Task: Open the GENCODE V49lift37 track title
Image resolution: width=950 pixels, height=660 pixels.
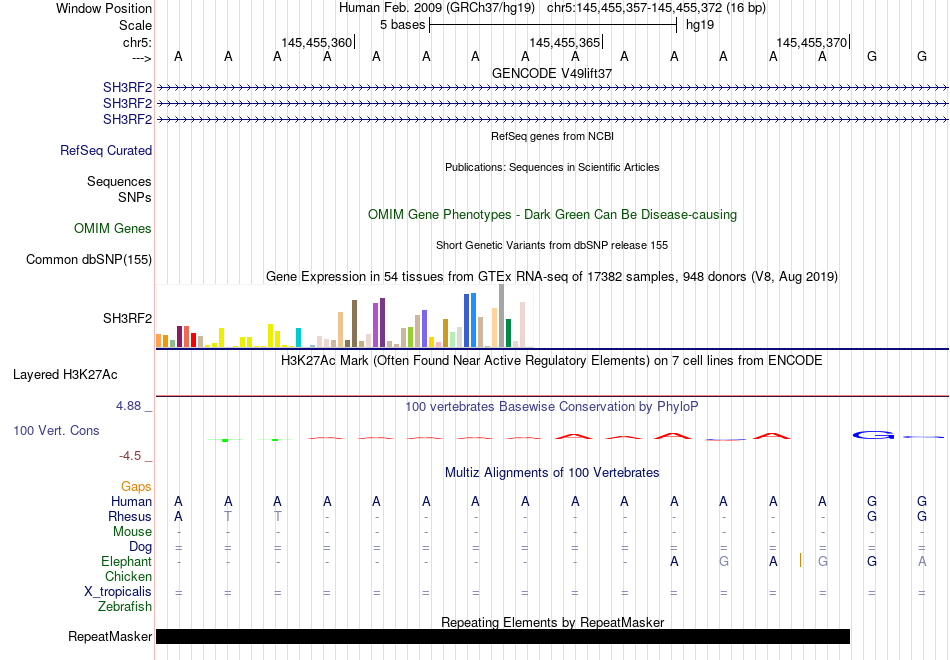Action: (x=552, y=73)
